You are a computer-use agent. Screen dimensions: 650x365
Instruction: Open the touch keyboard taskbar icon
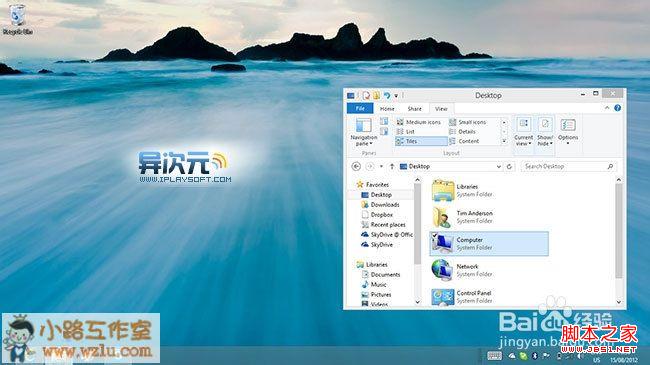click(494, 356)
